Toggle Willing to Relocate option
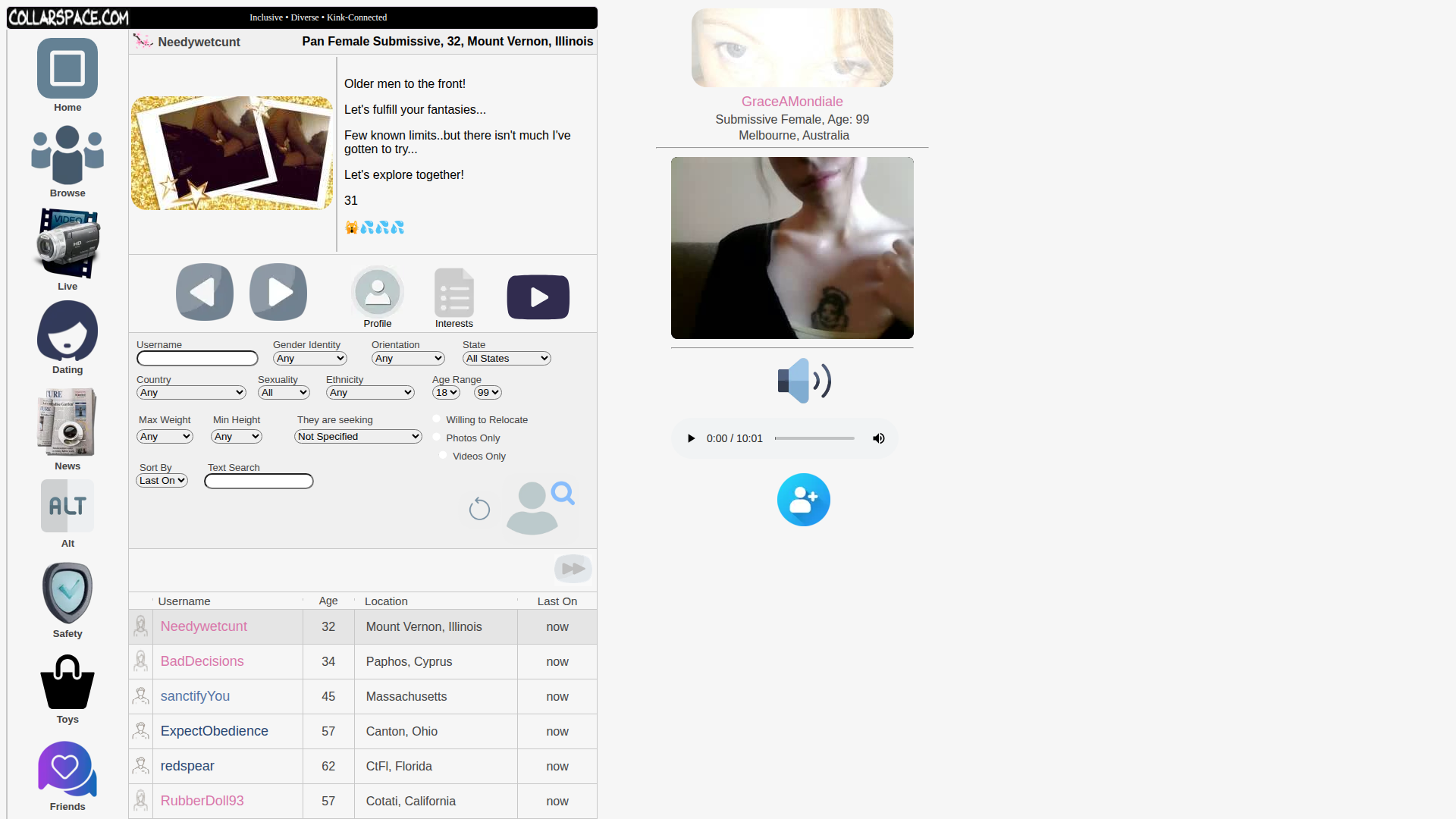The width and height of the screenshot is (1456, 819). tap(437, 419)
